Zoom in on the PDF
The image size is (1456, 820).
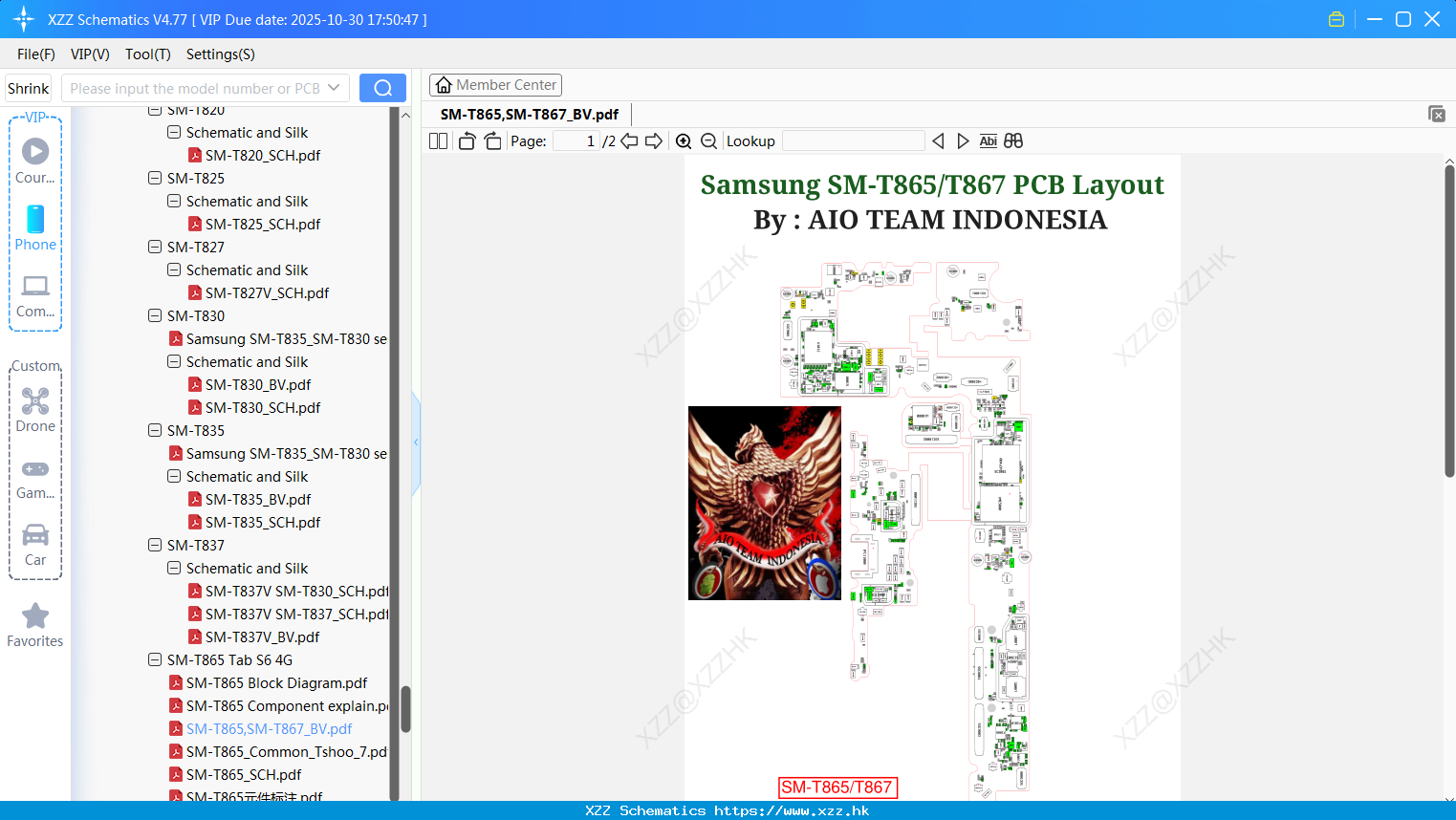[684, 140]
